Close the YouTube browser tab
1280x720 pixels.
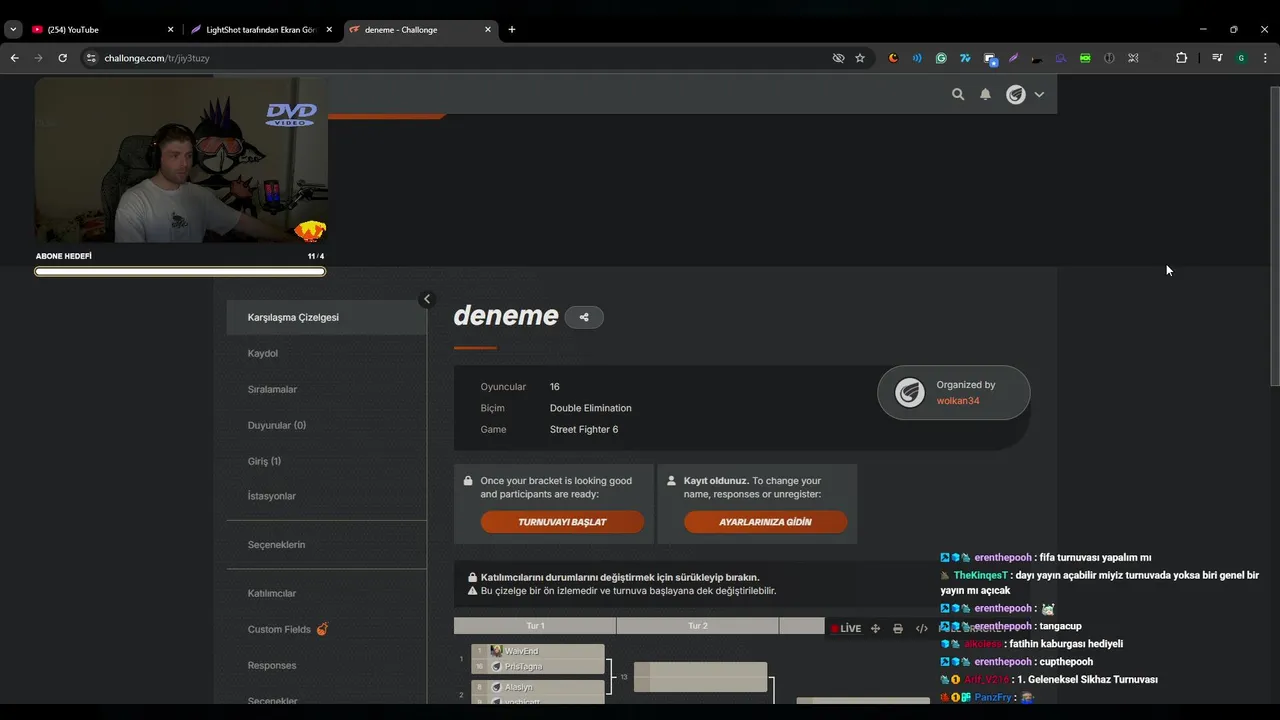(x=171, y=30)
